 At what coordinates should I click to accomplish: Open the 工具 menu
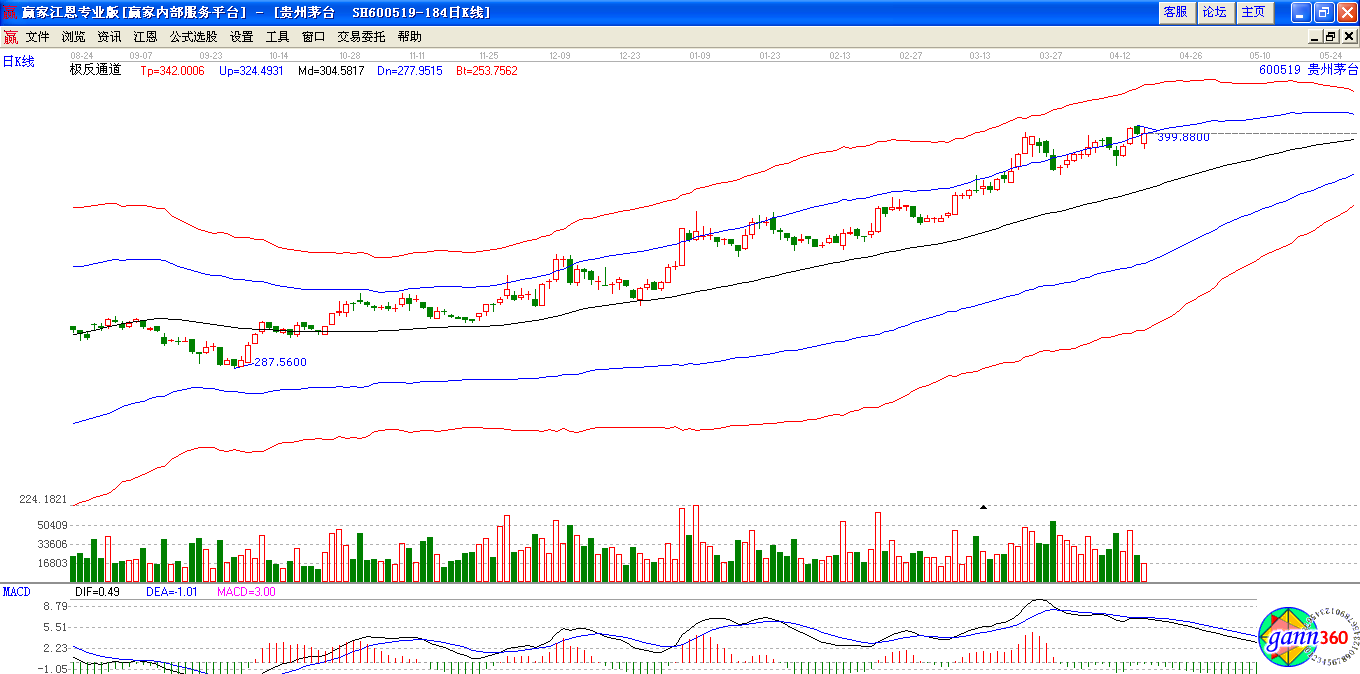coord(277,37)
